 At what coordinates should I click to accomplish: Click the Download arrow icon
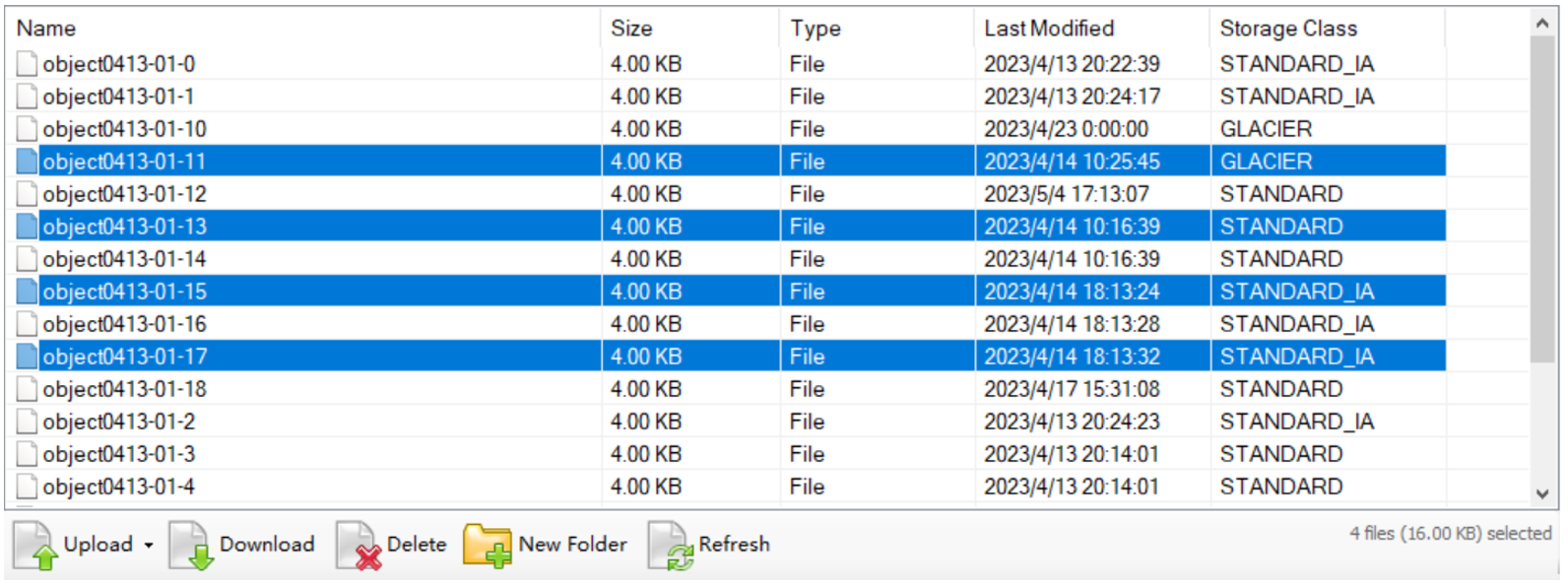pos(189,546)
